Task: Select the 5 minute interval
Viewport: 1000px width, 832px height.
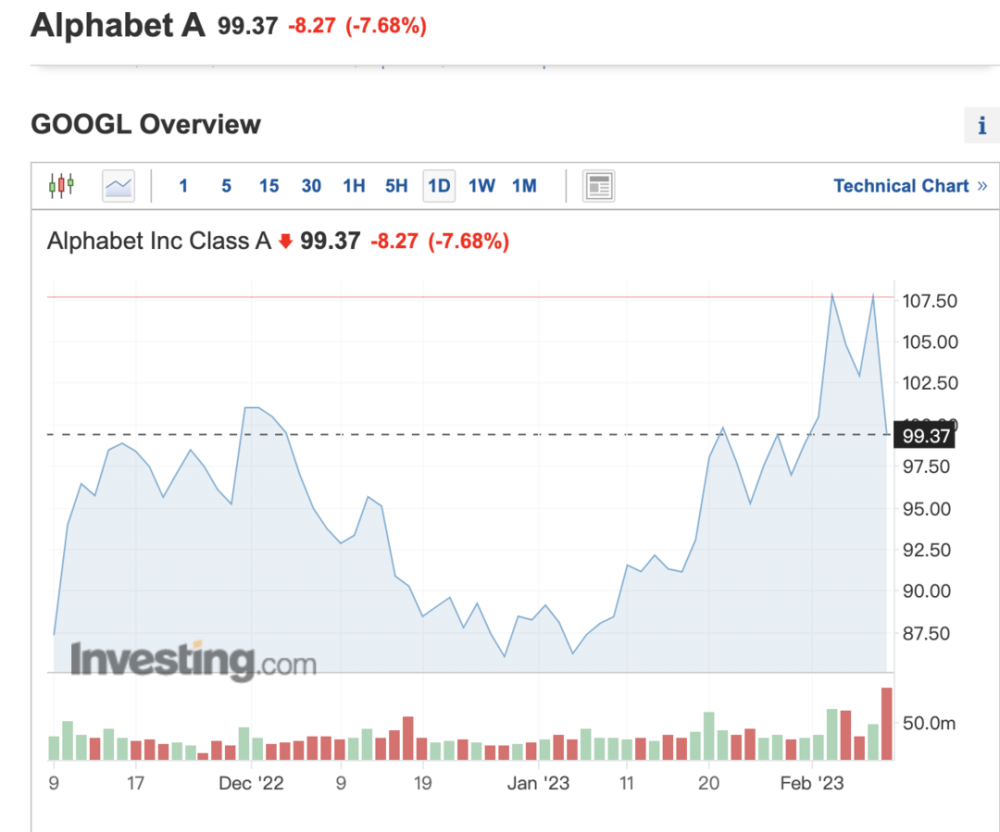Action: [226, 186]
